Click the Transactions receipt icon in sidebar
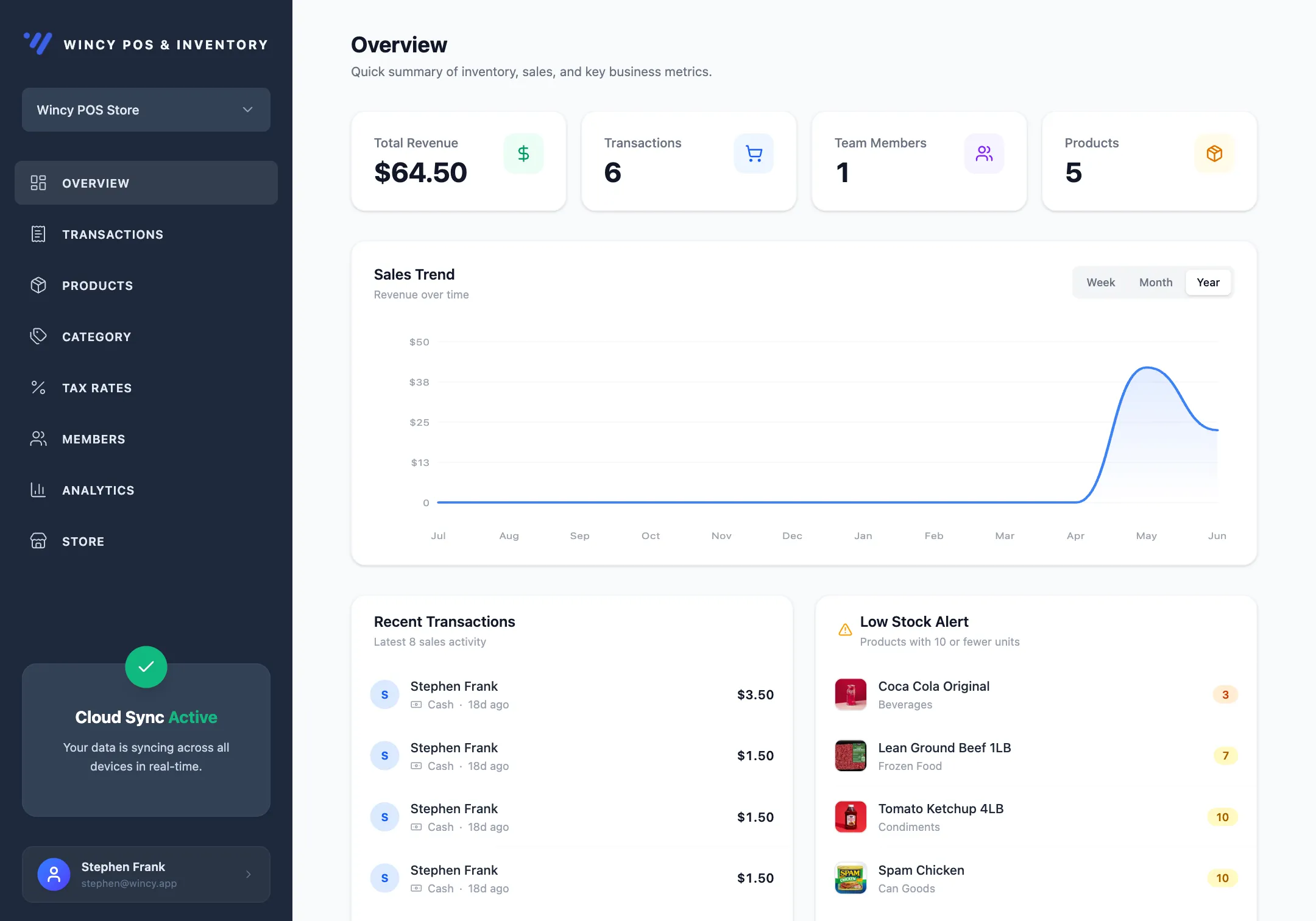Screen dimensions: 1316x921 [x=38, y=234]
